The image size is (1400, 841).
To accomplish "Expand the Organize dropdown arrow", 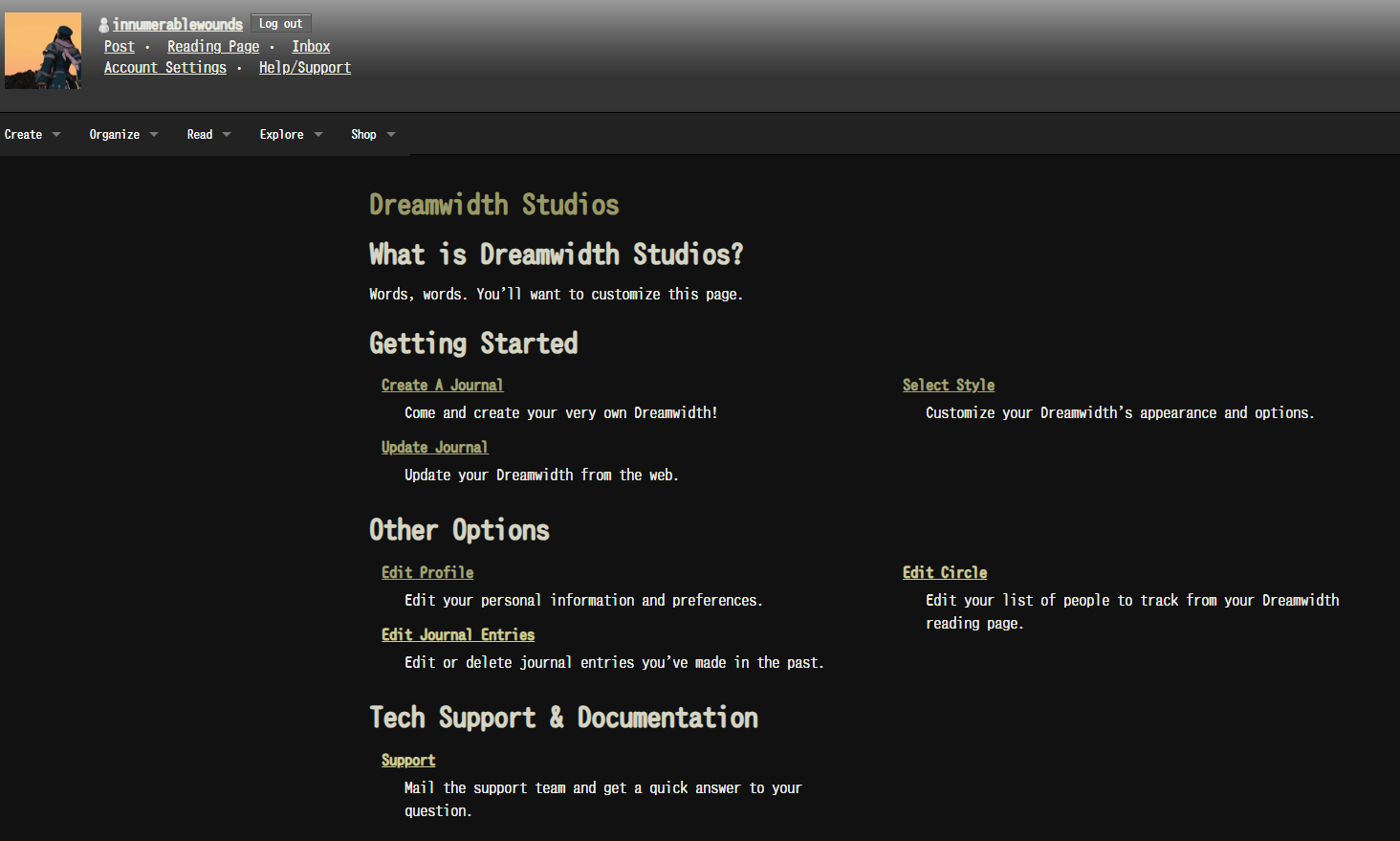I will pyautogui.click(x=154, y=135).
